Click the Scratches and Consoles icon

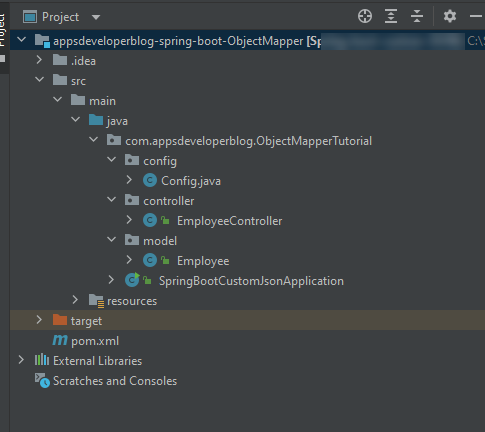click(42, 380)
